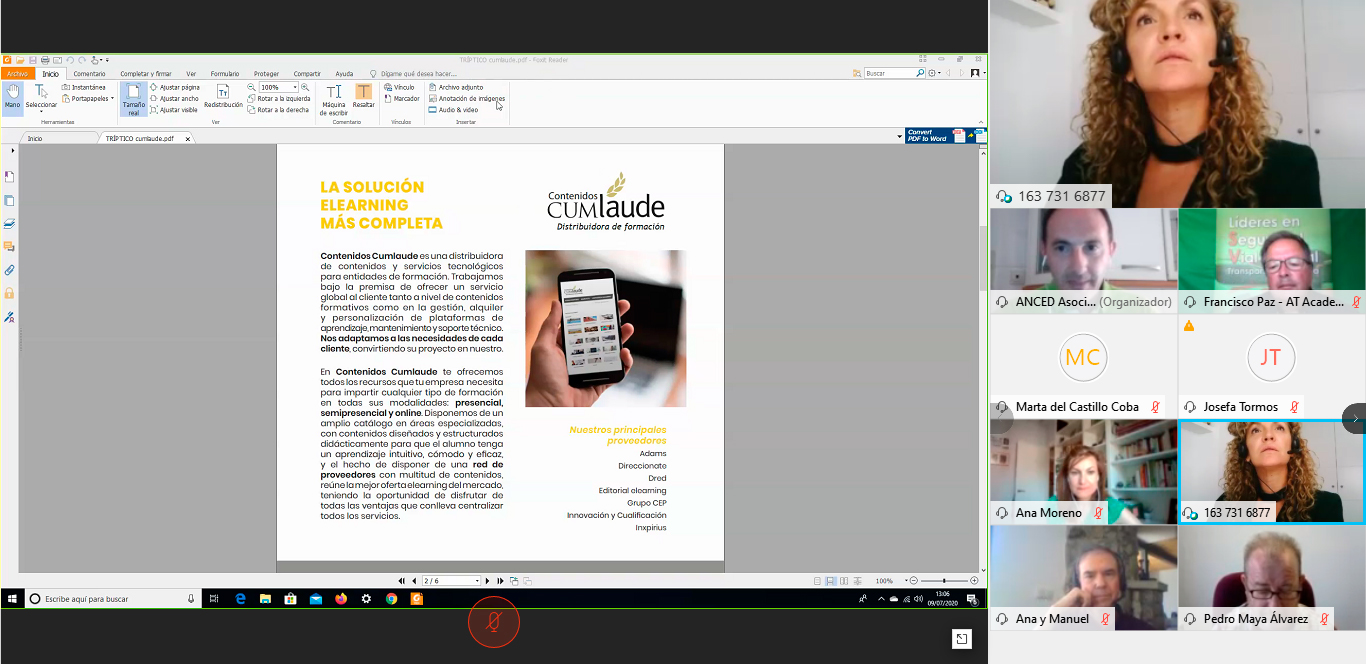1366x664 pixels.
Task: Switch to Completar y firmar tab
Action: click(x=146, y=73)
